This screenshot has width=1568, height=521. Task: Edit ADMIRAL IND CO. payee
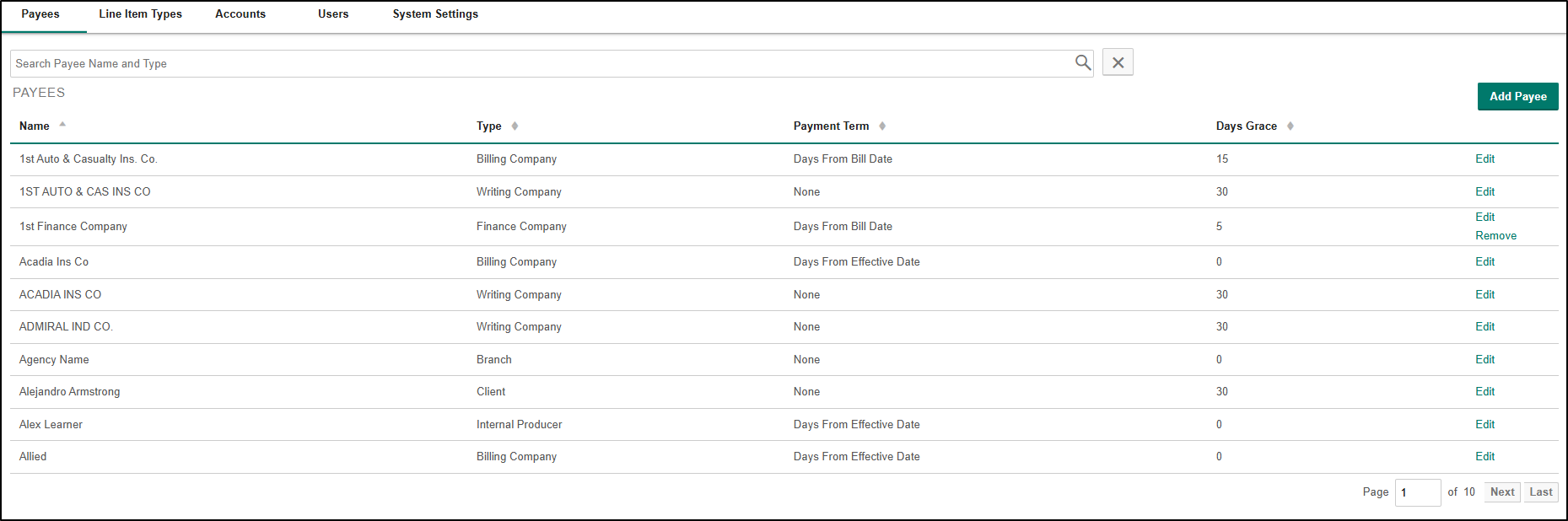[1484, 326]
